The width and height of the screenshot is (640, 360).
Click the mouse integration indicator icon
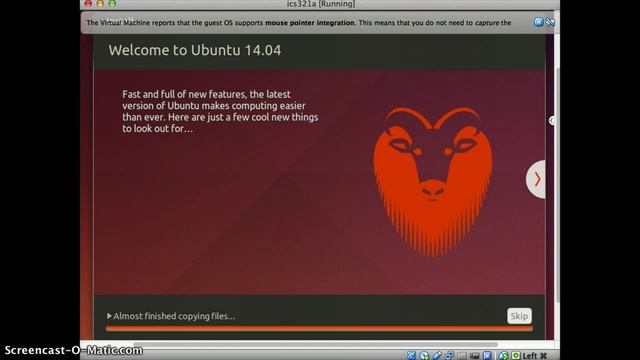click(x=504, y=356)
